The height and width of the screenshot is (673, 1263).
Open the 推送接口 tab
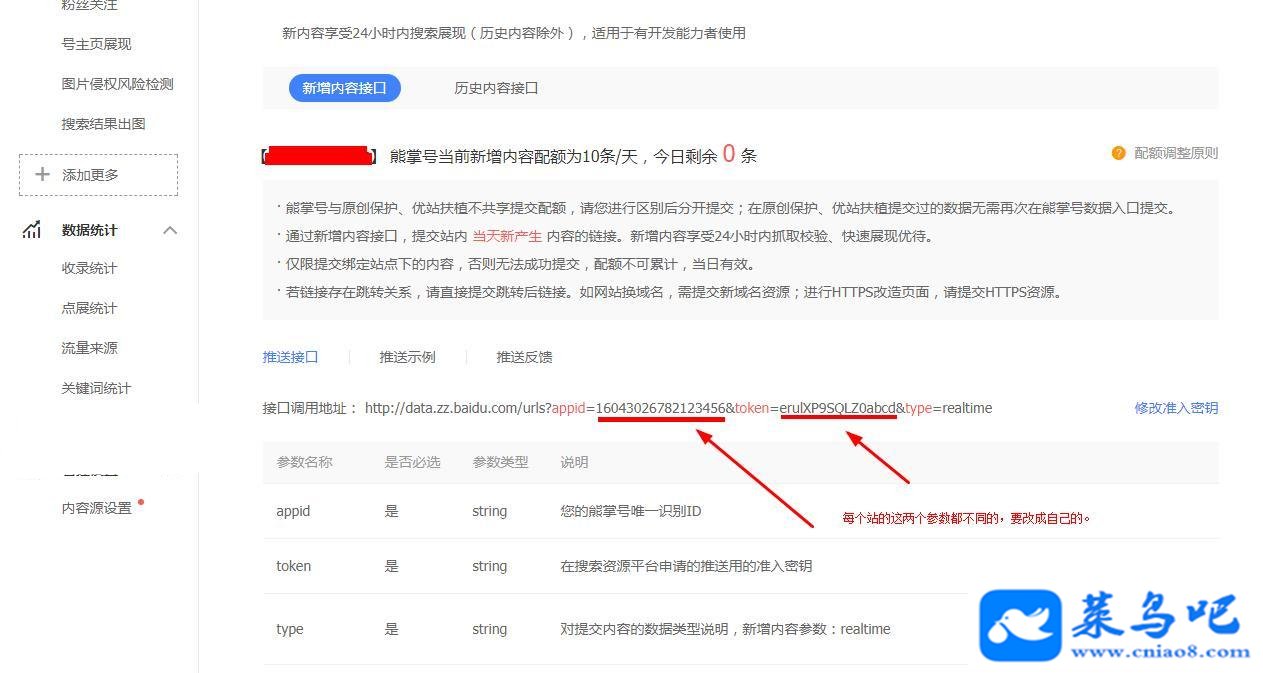click(290, 357)
